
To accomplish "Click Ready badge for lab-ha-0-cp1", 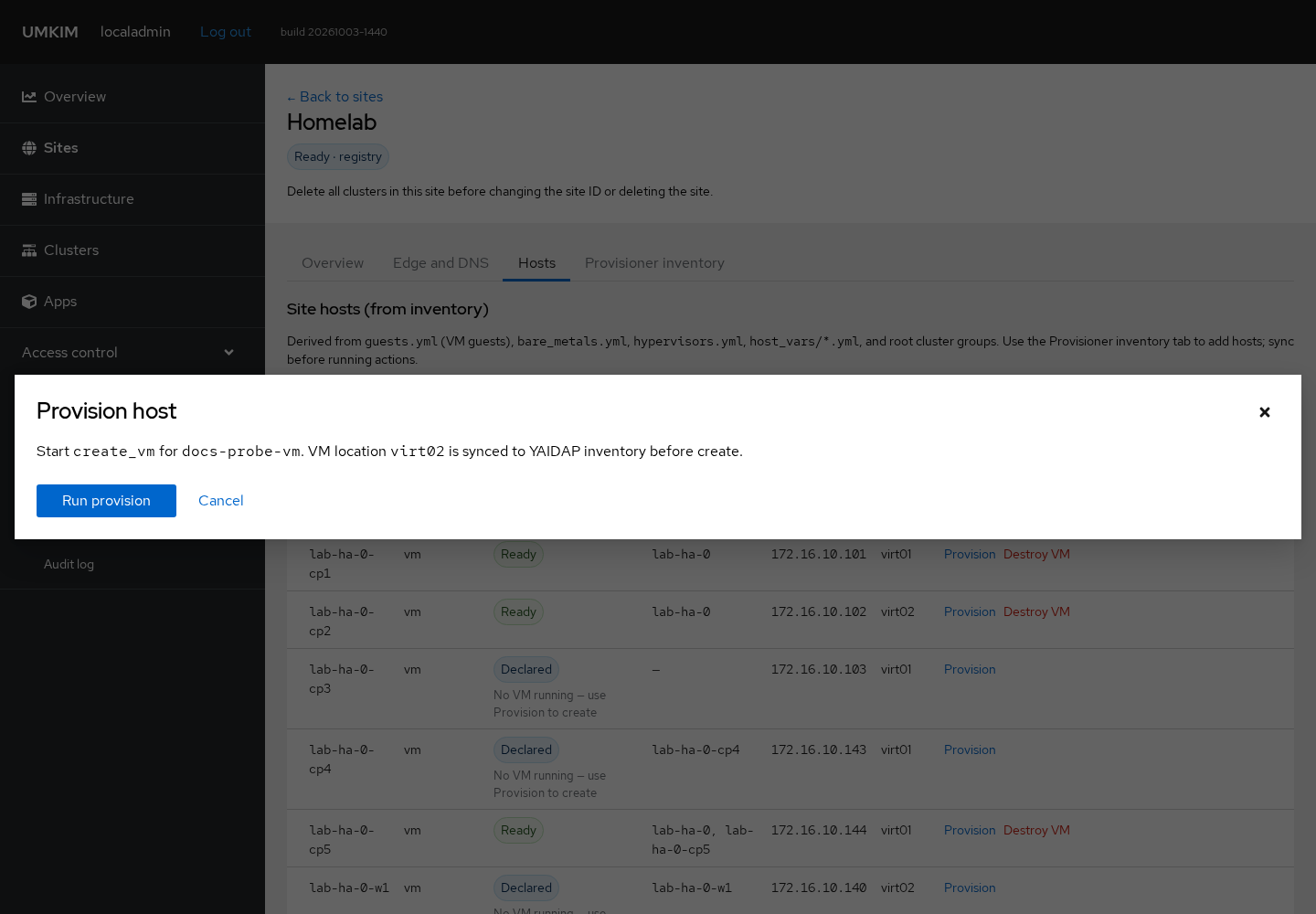I will 518,555.
